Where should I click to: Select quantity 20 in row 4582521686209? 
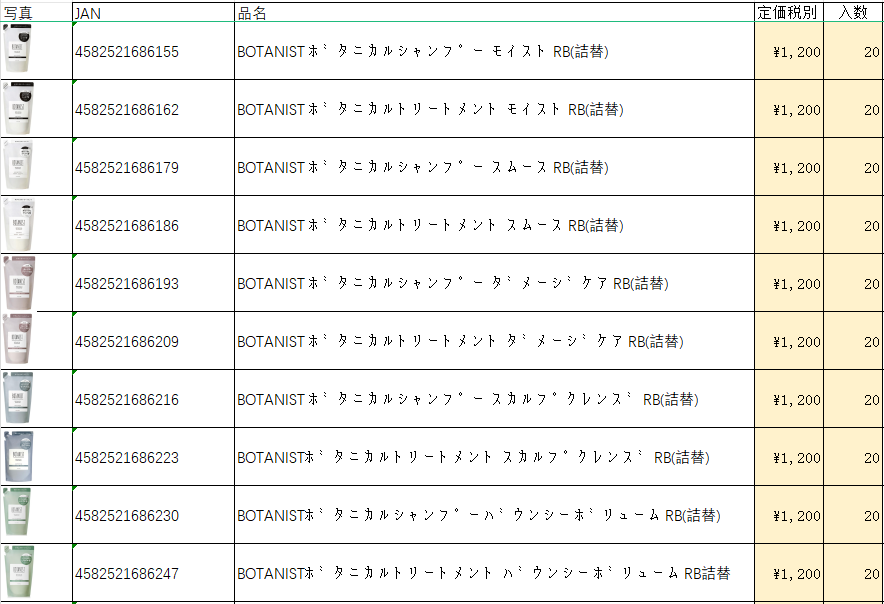point(854,341)
